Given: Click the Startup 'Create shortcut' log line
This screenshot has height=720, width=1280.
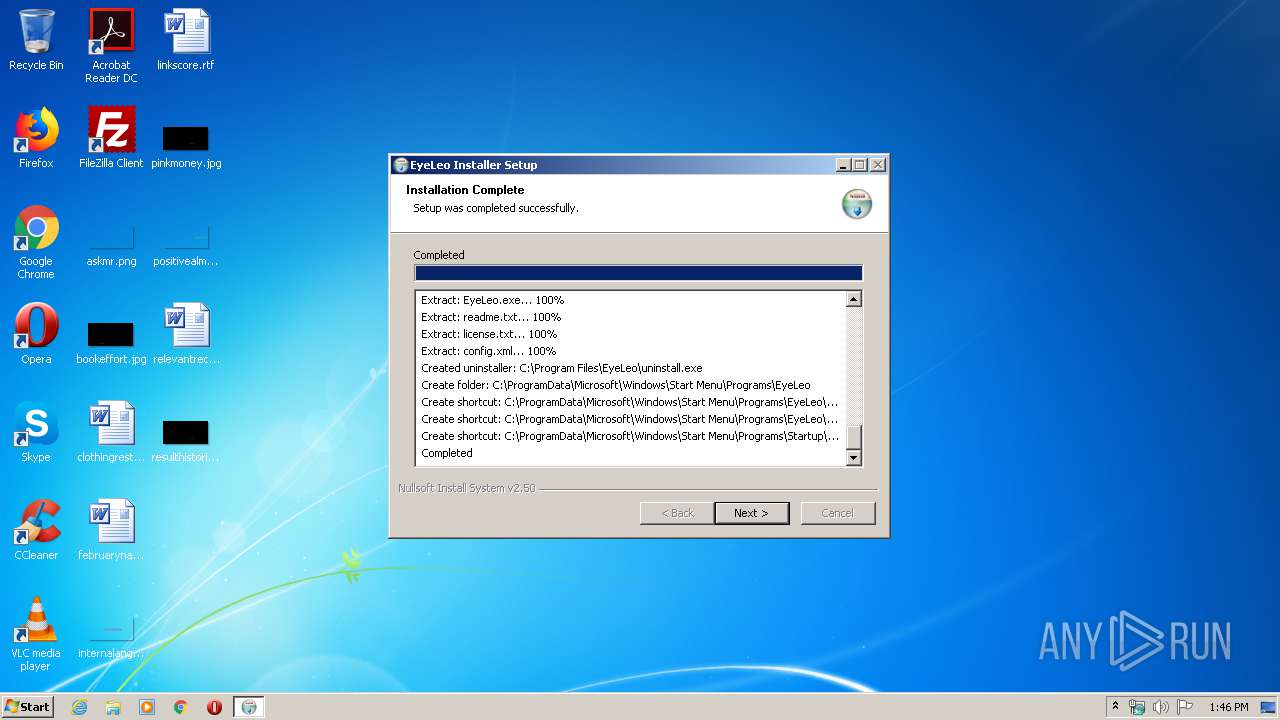Looking at the screenshot, I should (x=630, y=436).
